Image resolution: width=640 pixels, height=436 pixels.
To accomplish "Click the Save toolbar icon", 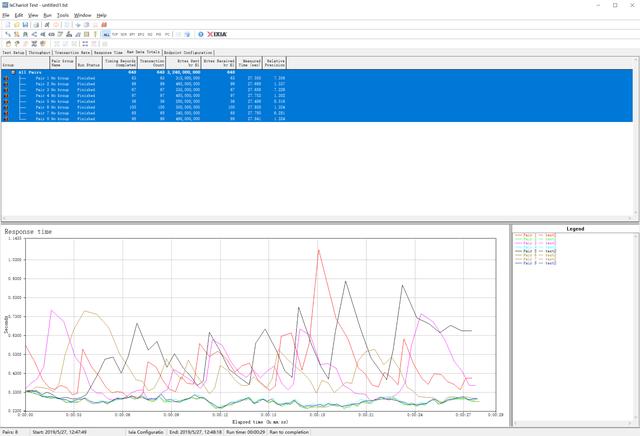I will [x=25, y=25].
